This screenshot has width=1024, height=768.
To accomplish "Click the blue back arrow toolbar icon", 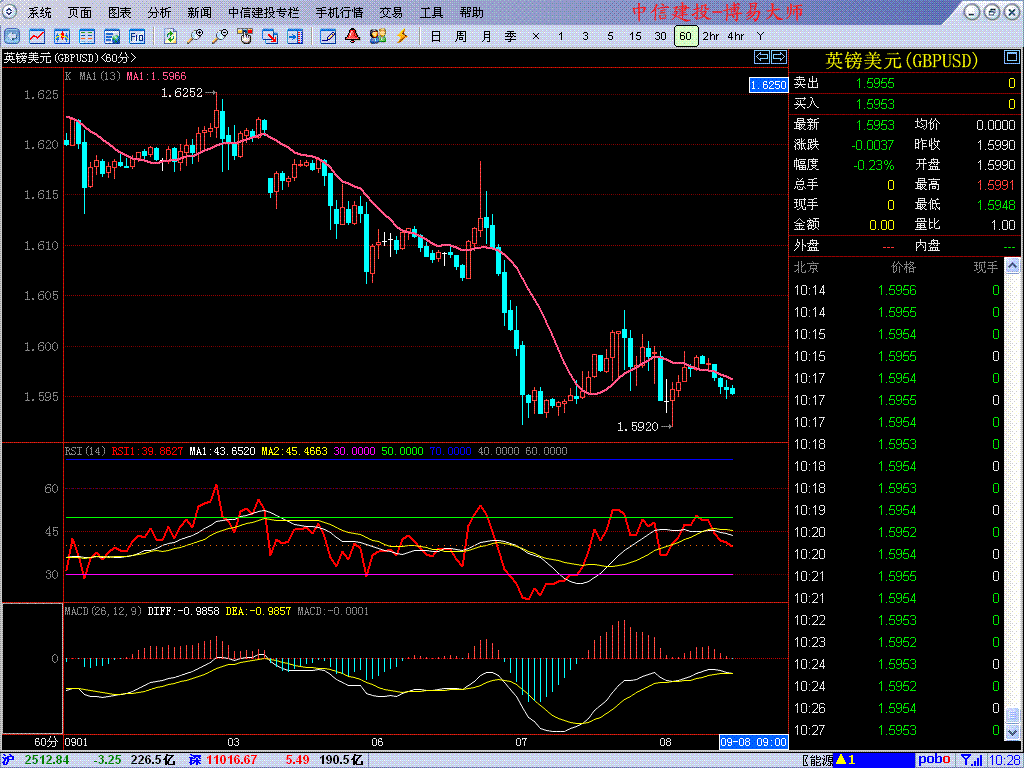I will click(x=13, y=36).
